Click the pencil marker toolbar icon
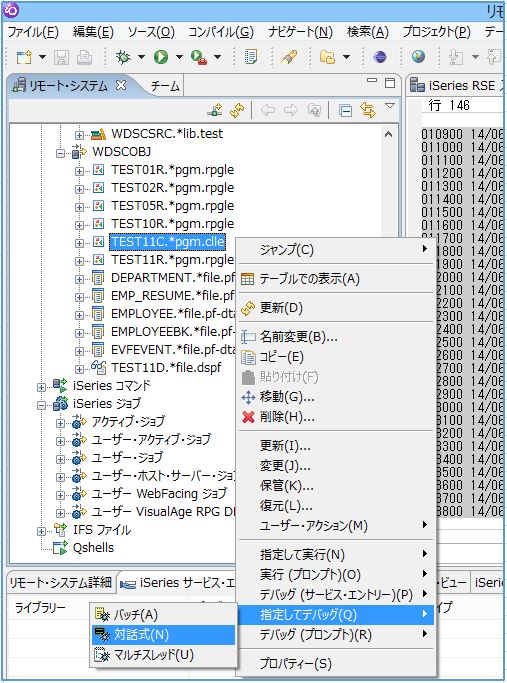Screen dimensions: 507x683 click(x=288, y=57)
